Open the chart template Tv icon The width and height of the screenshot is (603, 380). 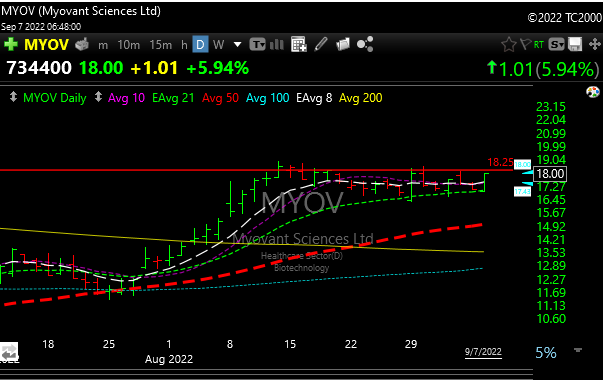[x=257, y=45]
